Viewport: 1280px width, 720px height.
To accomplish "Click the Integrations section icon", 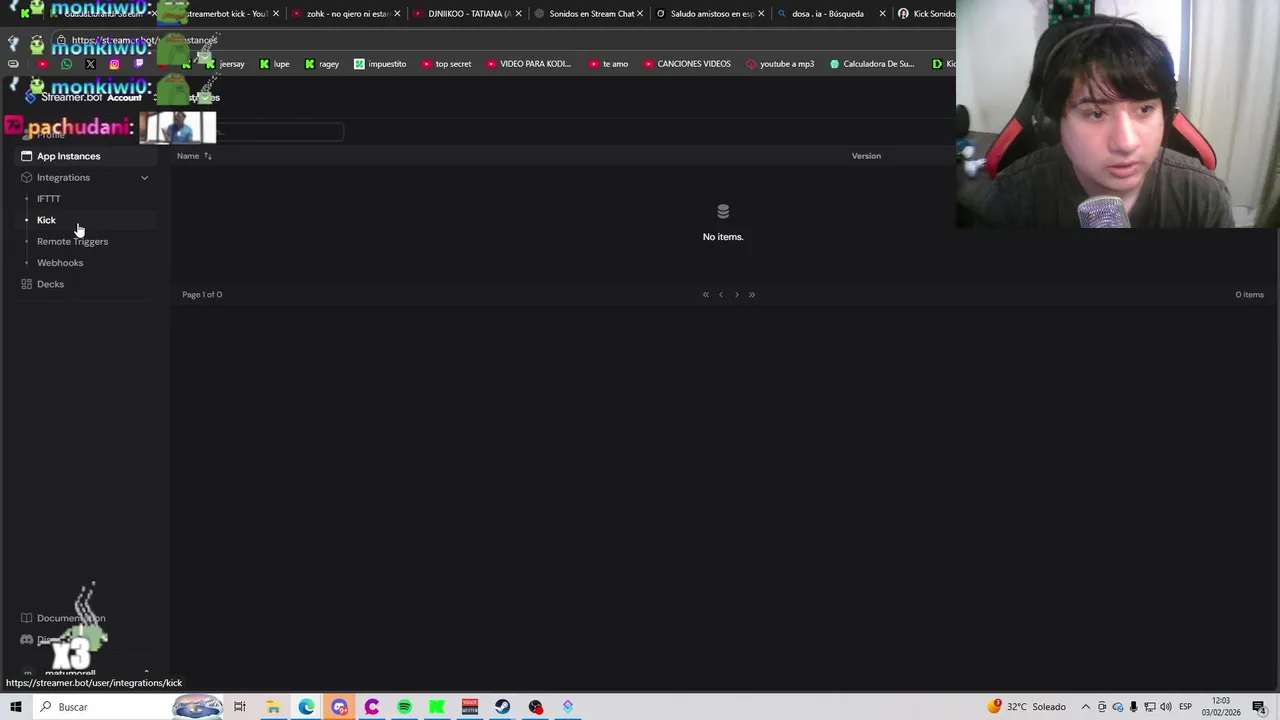I will [27, 177].
